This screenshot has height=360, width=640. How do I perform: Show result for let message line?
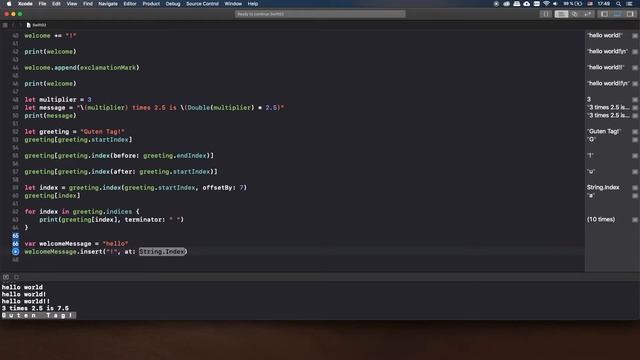coord(635,108)
